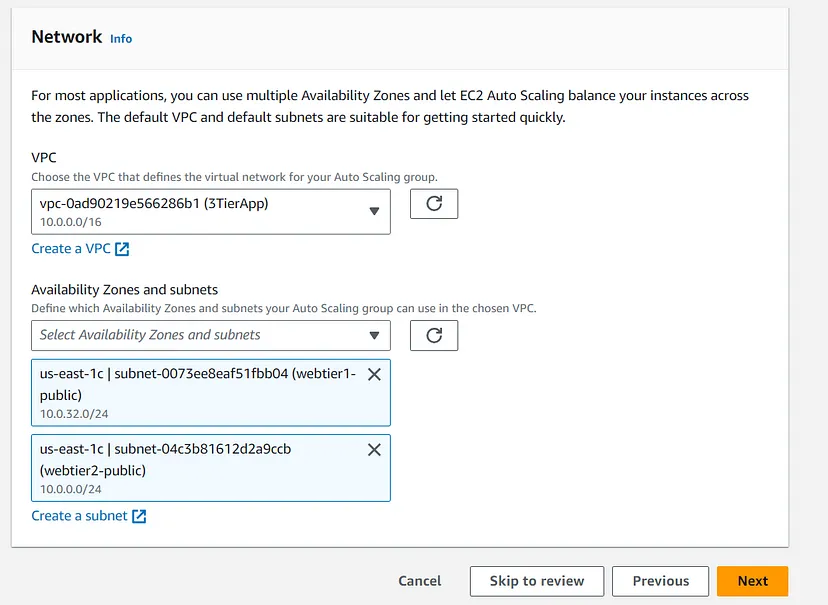
Task: Click the Select Availability Zones and subnets field
Action: [200, 336]
